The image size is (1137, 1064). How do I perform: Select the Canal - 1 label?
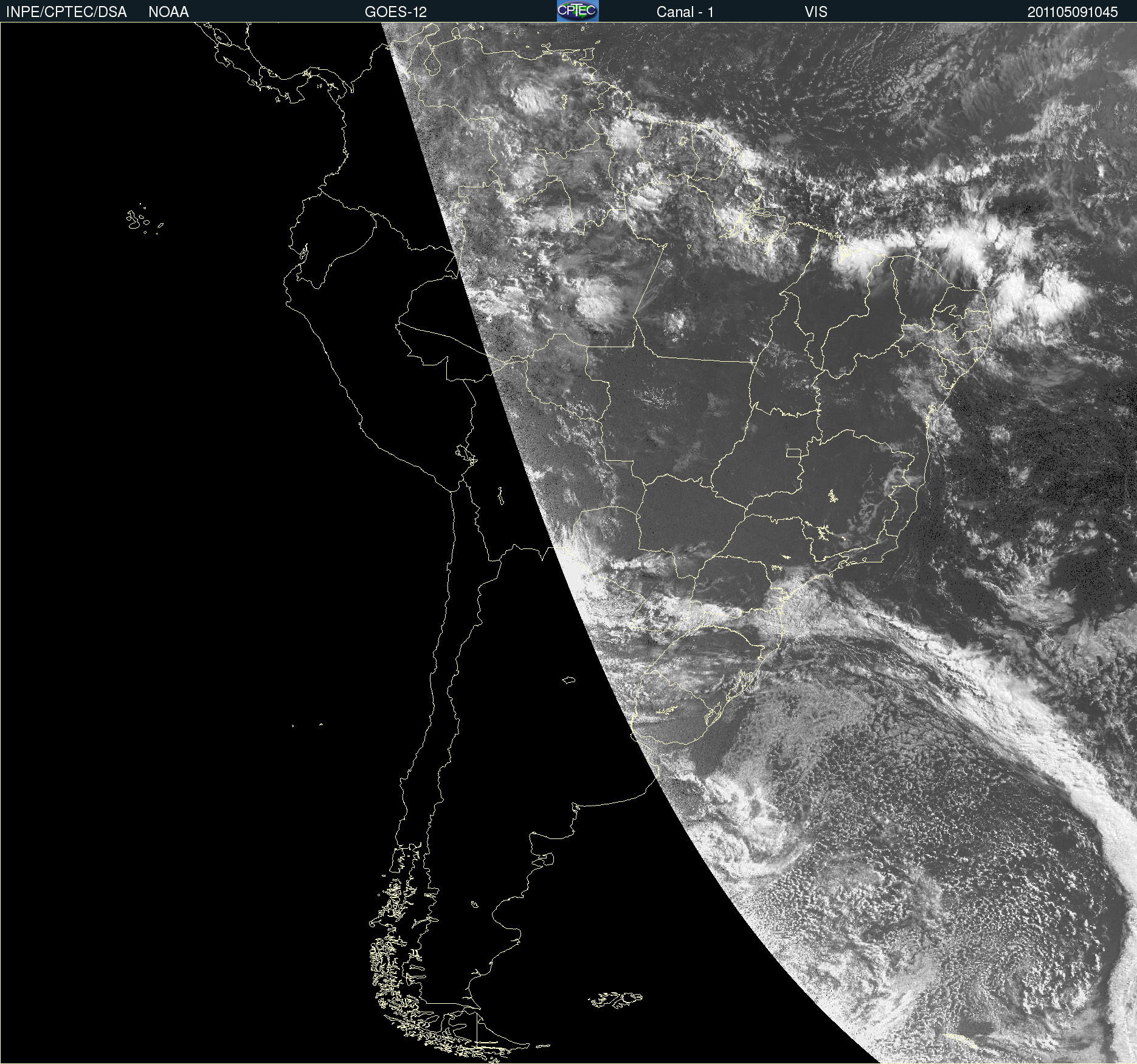[685, 12]
